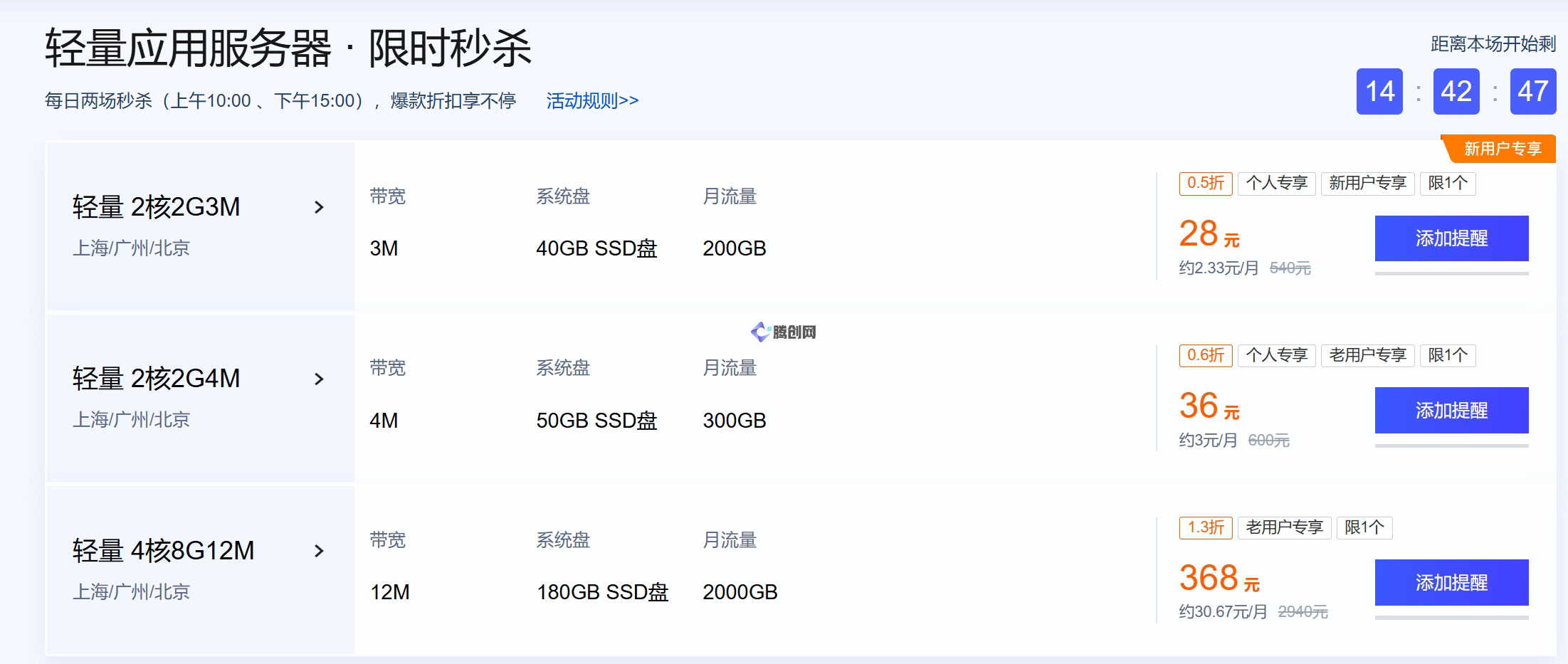
Task: Click the 12M bandwidth value
Action: pos(389,592)
